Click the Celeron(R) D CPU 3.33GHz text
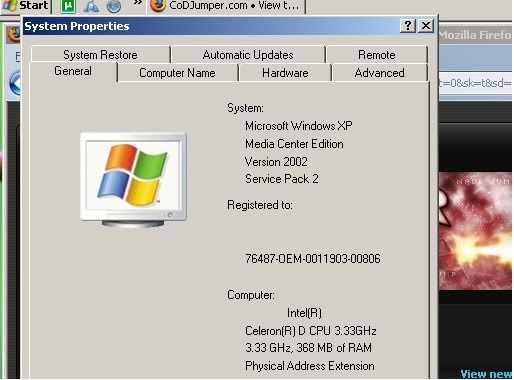 coord(311,331)
